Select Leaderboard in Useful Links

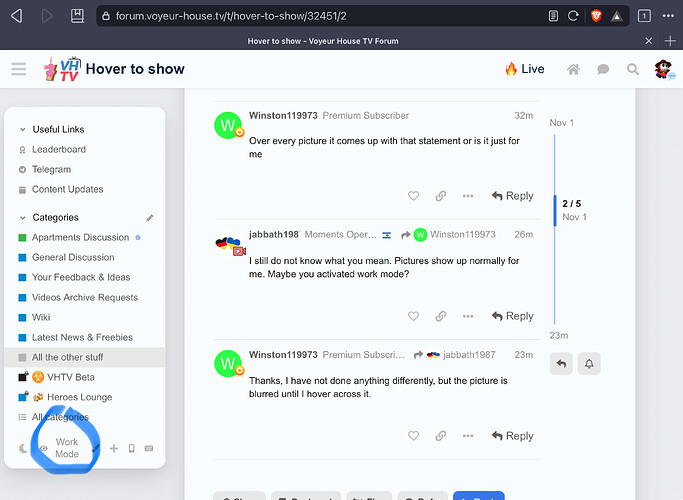pos(58,149)
